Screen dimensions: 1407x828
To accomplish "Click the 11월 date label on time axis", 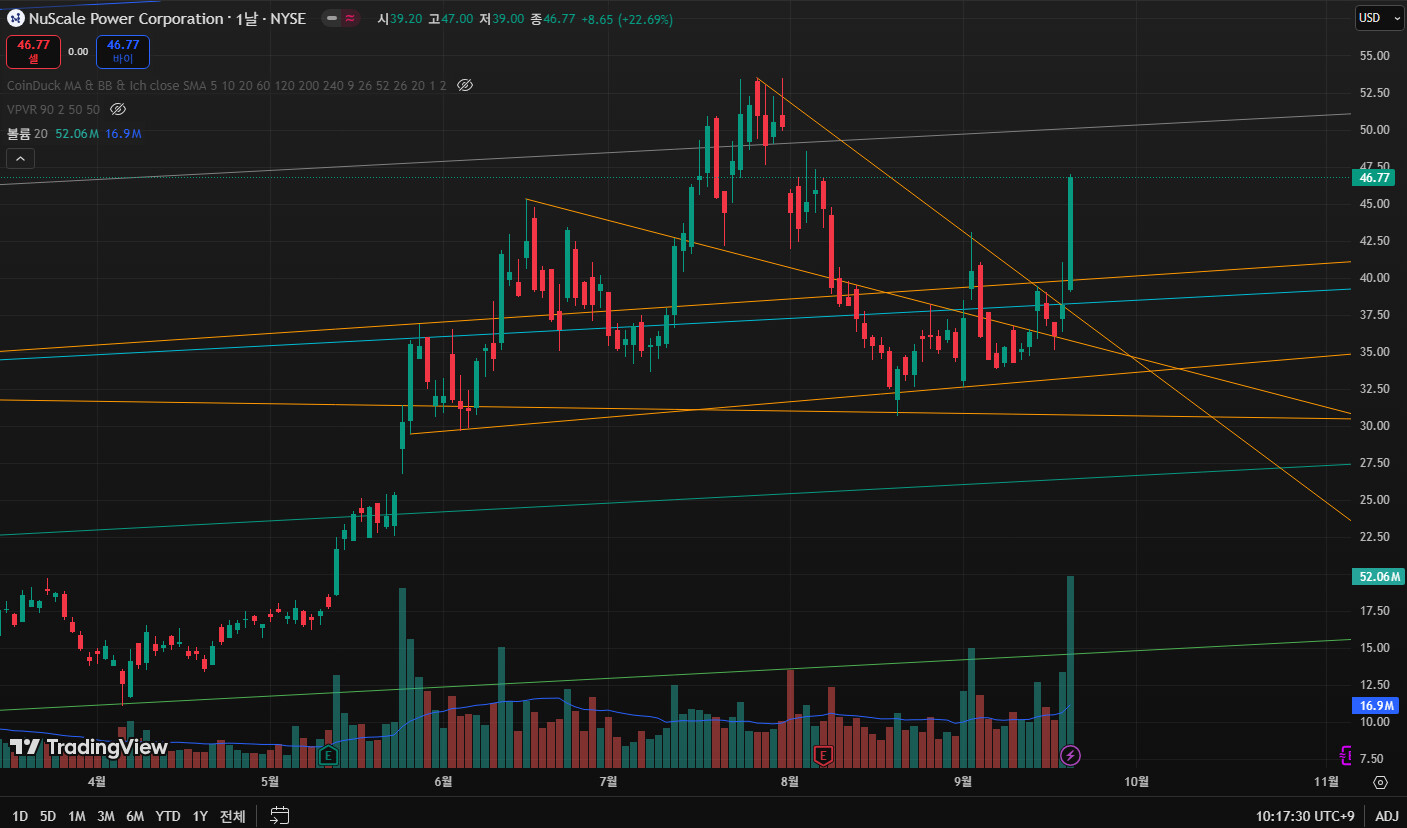I will click(1326, 782).
